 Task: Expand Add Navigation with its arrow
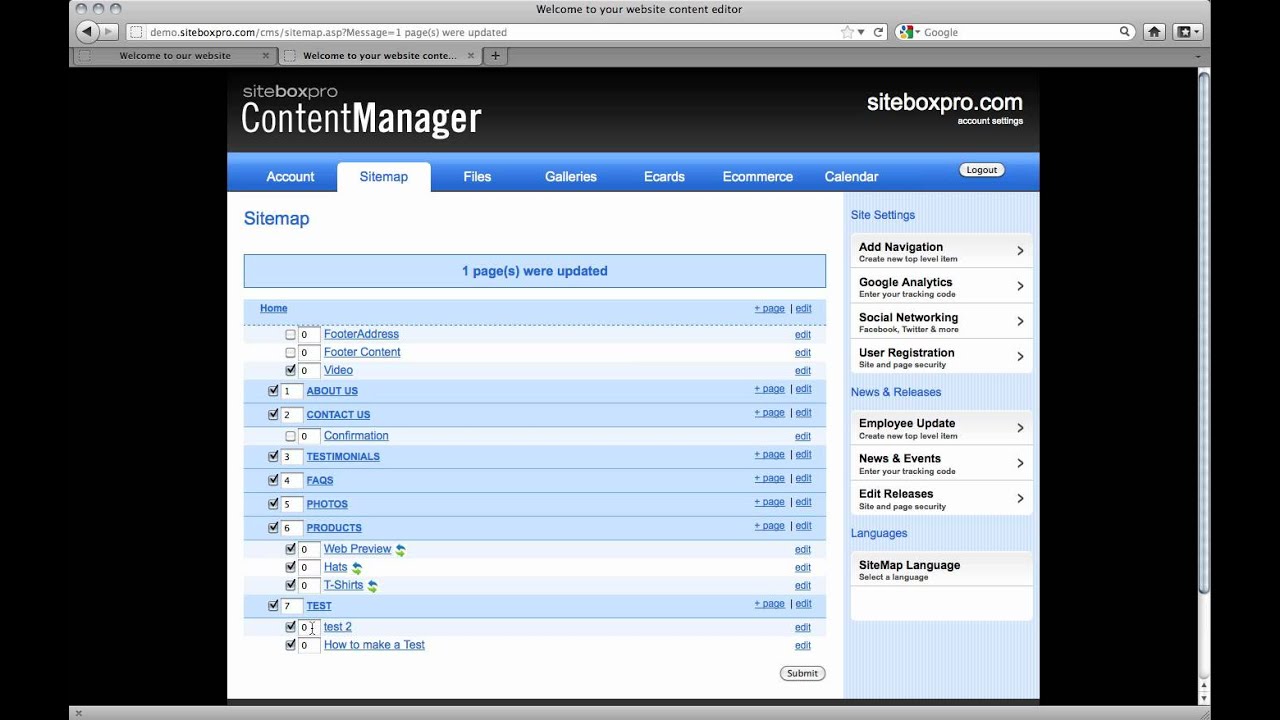click(x=1020, y=251)
